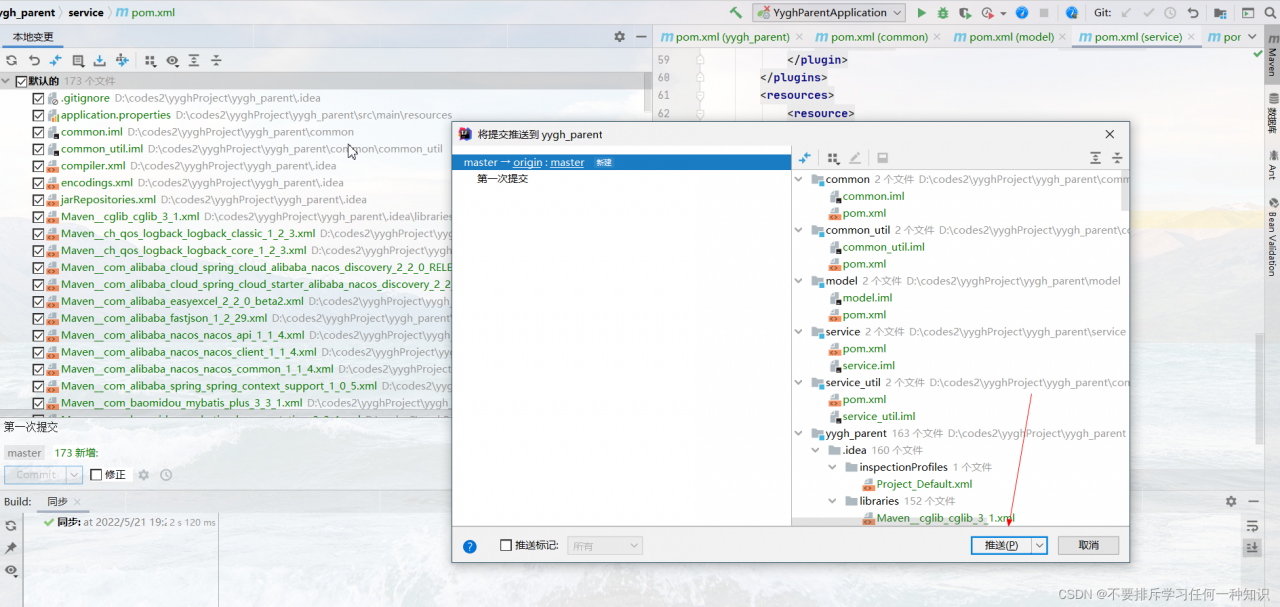Image resolution: width=1280 pixels, height=607 pixels.
Task: Show hidden editor tabs dropdown chevron
Action: (1252, 37)
